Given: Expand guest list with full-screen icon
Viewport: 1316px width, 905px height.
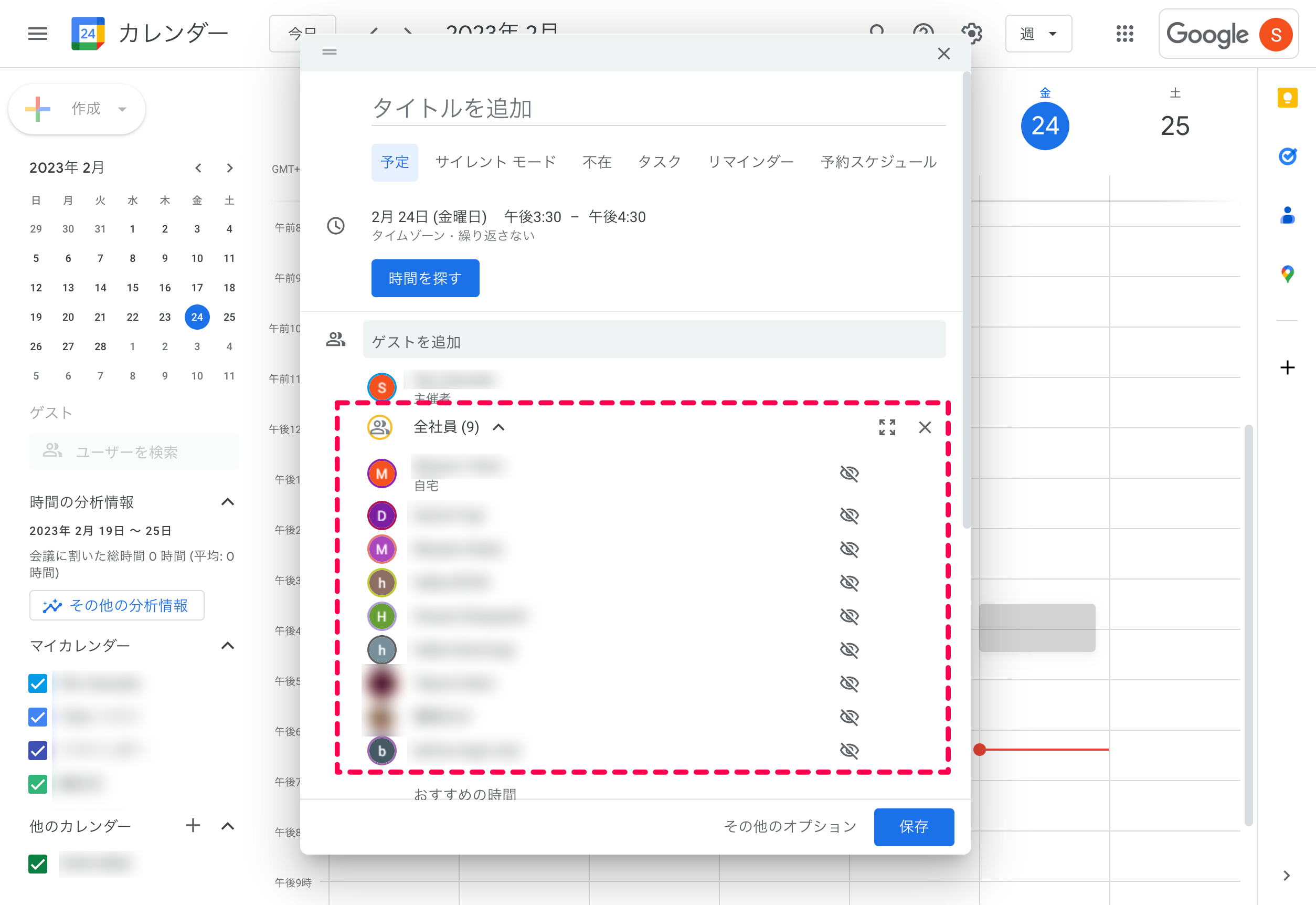Looking at the screenshot, I should pos(887,427).
